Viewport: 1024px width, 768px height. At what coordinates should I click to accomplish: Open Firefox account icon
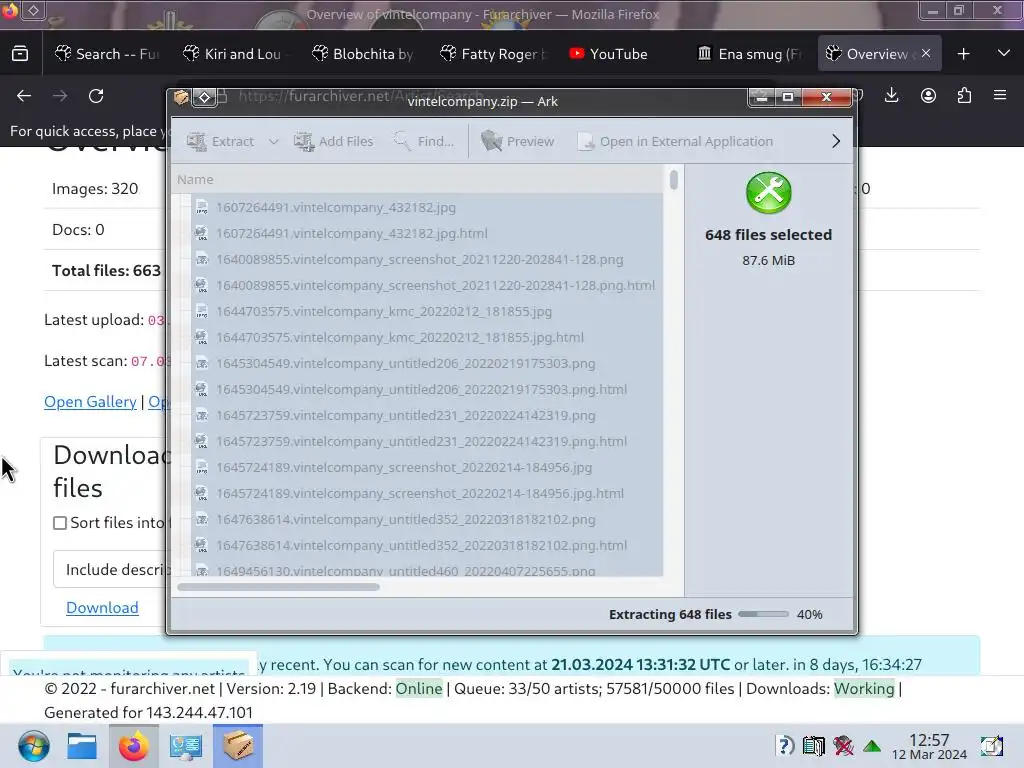point(928,96)
